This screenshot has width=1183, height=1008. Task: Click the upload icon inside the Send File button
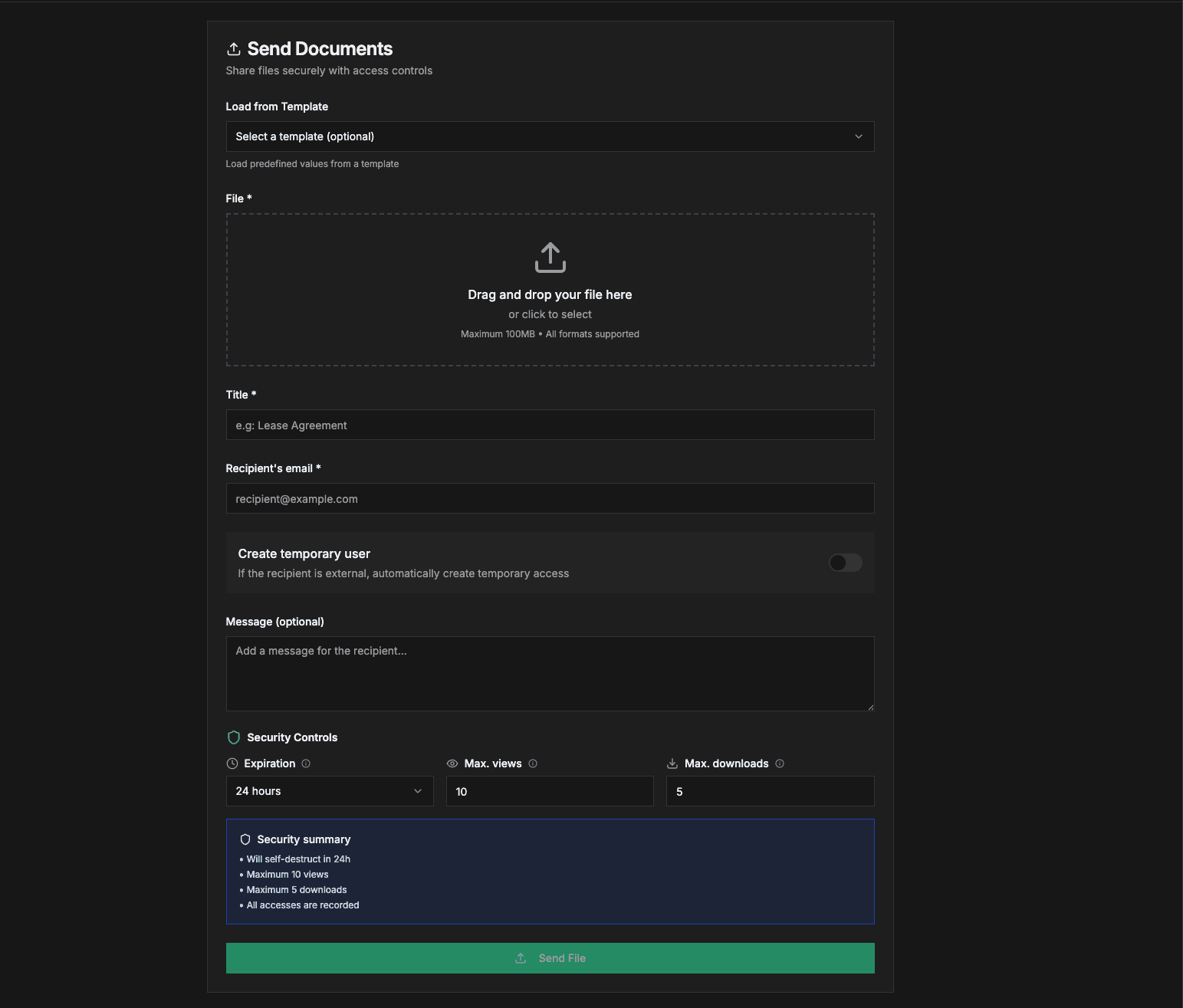521,958
